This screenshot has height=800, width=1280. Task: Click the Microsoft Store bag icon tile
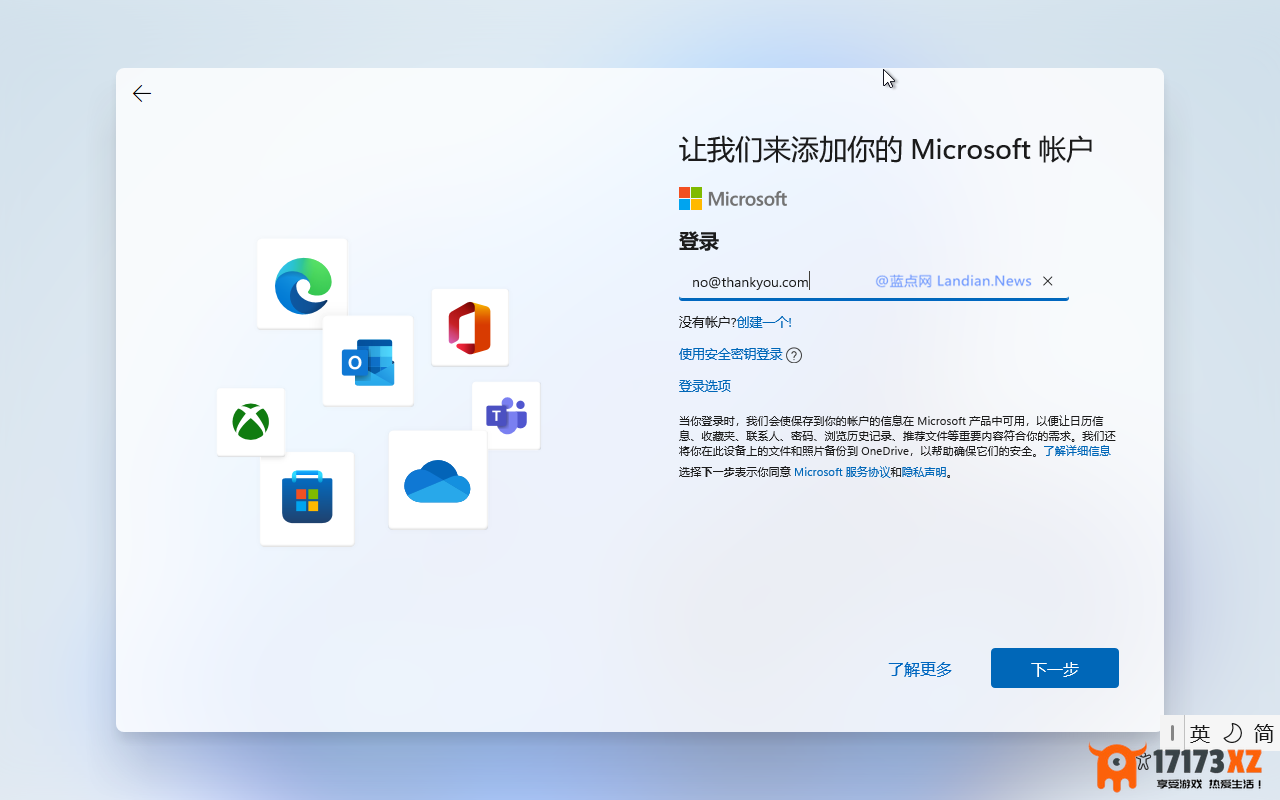(307, 498)
